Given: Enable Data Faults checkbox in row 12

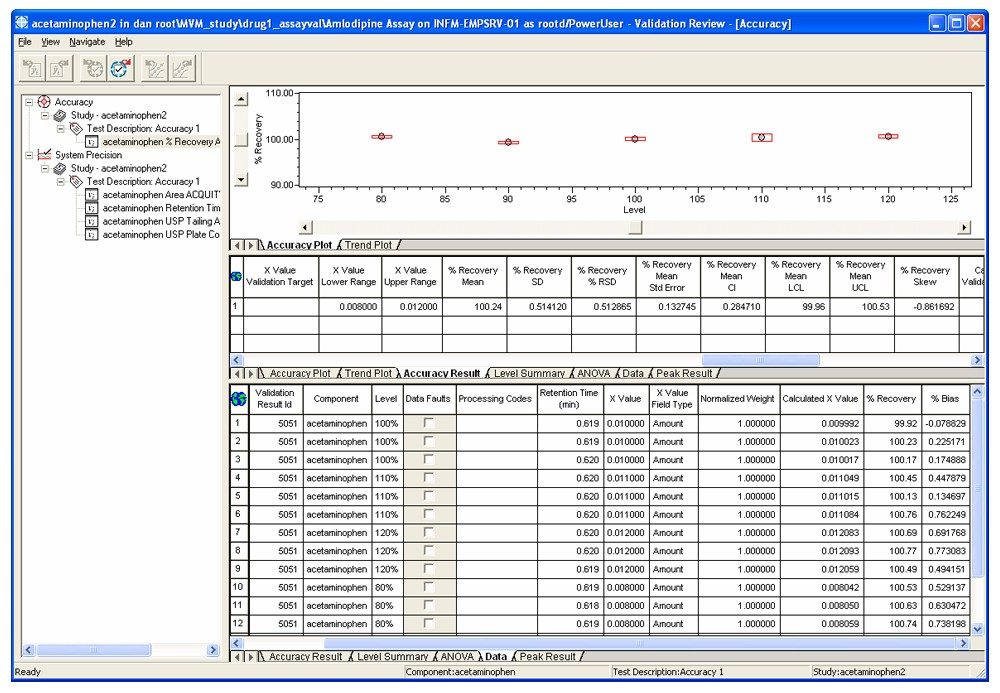Looking at the screenshot, I should (428, 623).
